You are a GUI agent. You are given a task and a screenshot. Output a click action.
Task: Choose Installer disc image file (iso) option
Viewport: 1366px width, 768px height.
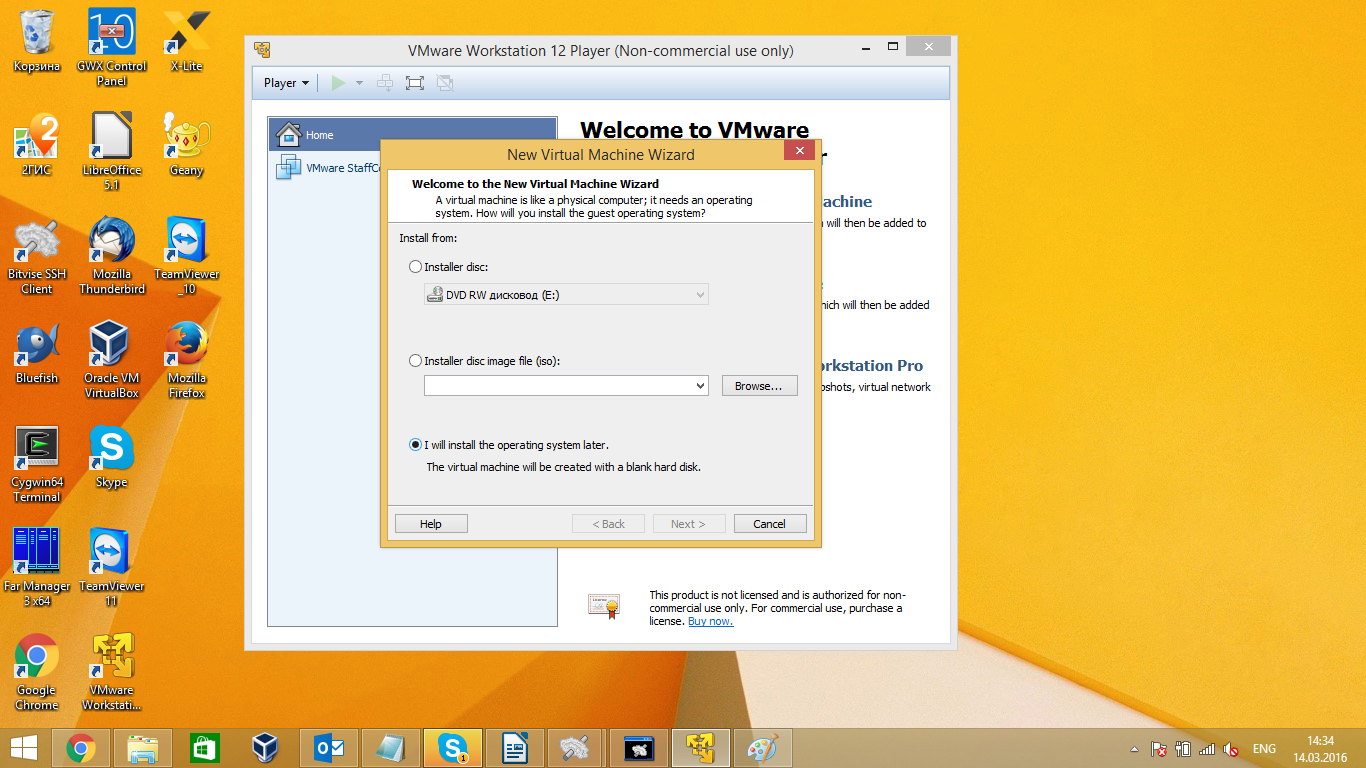coord(416,361)
